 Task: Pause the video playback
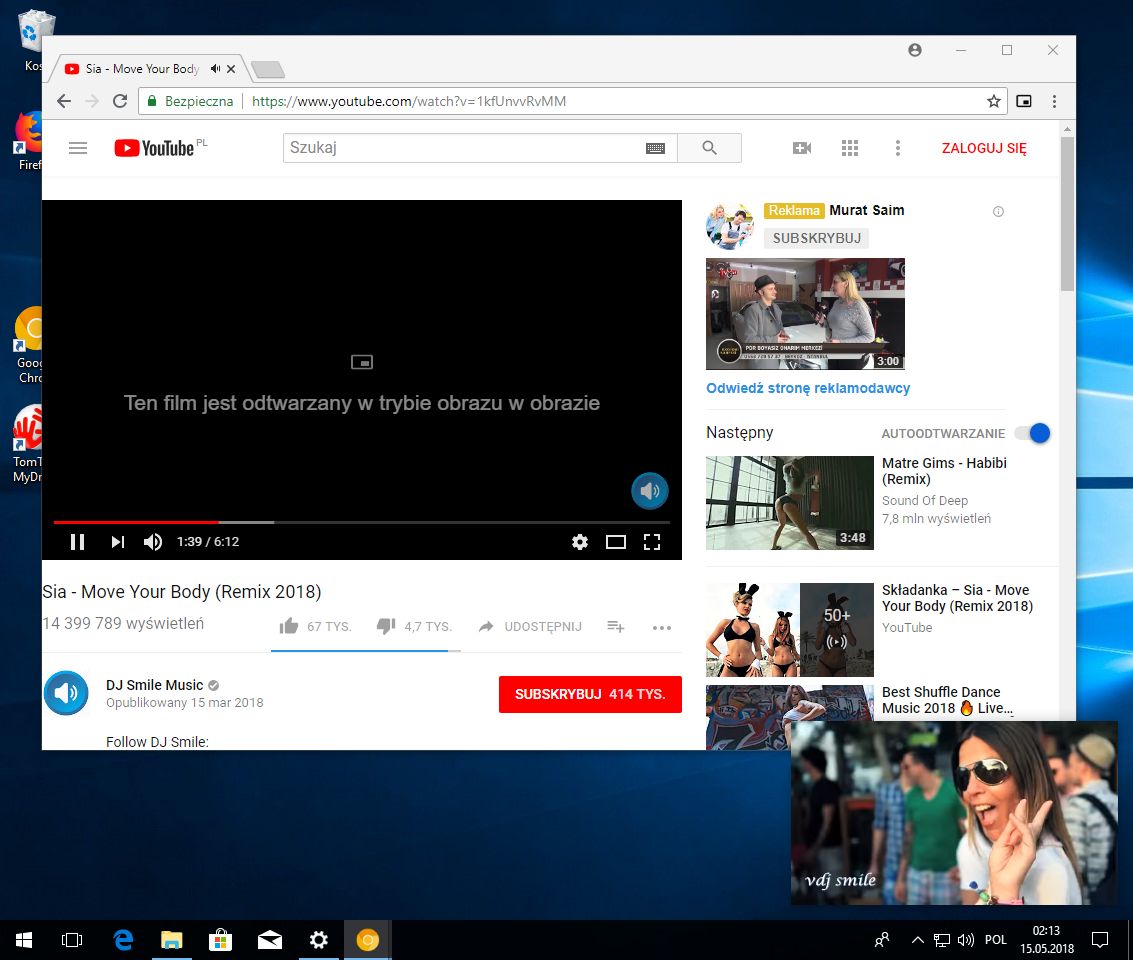point(77,542)
